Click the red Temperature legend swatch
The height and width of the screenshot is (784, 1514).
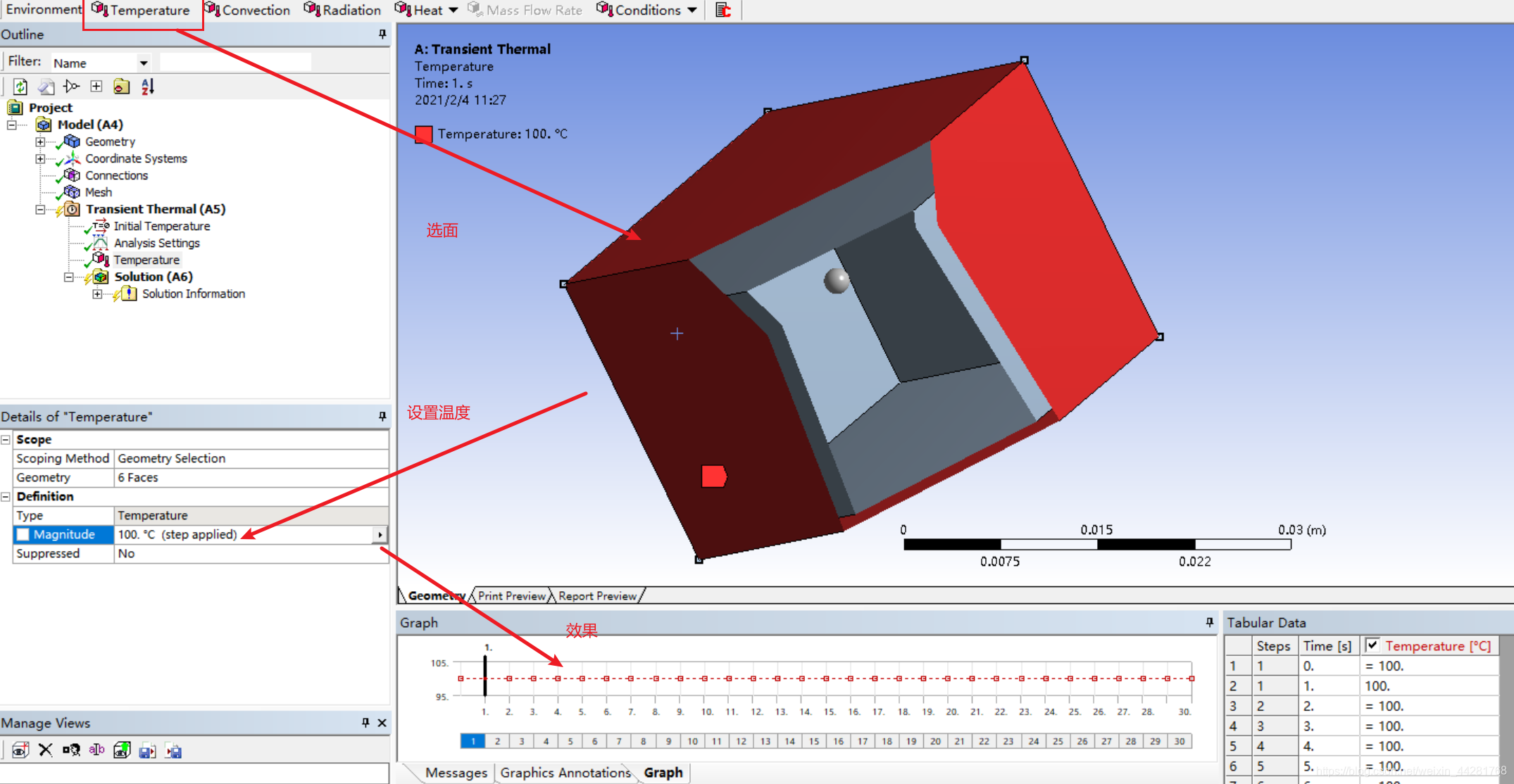pyautogui.click(x=423, y=134)
